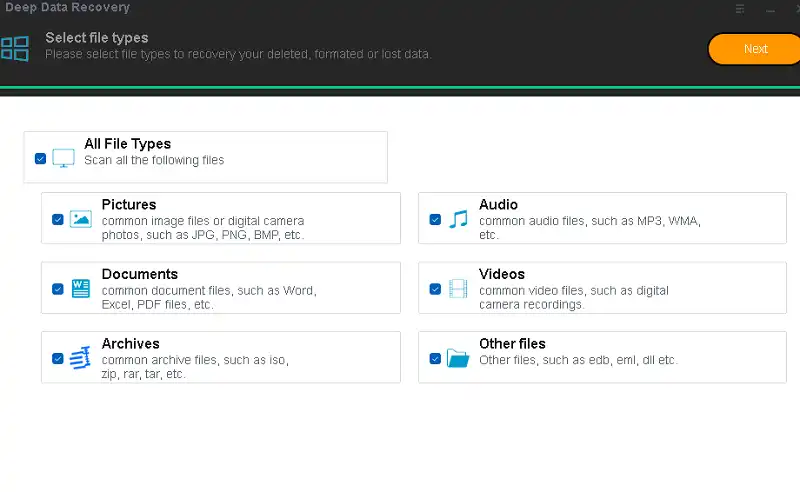This screenshot has width=800, height=492.
Task: Click the All File Types monitor icon
Action: tap(64, 158)
